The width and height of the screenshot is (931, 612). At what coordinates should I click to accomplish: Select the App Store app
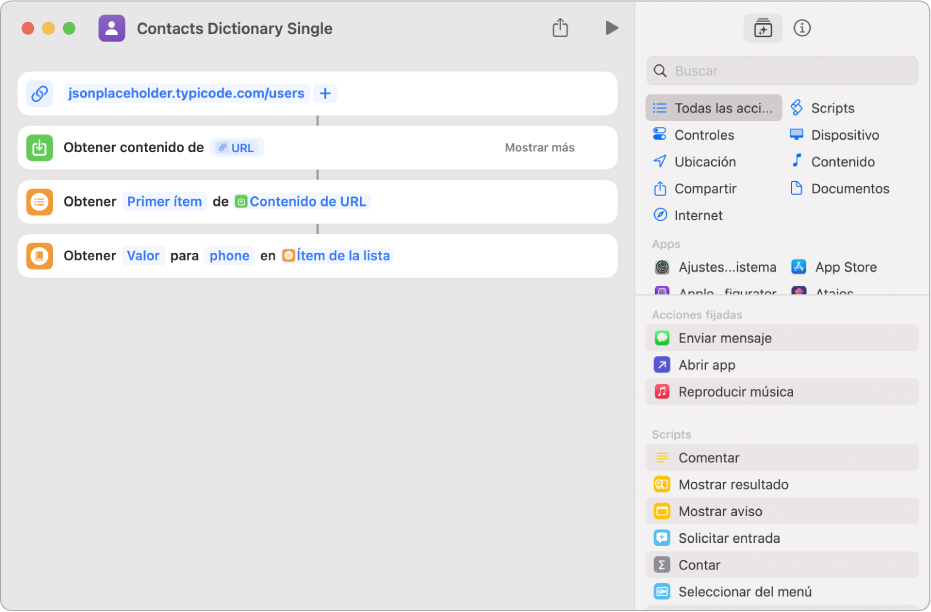point(834,267)
